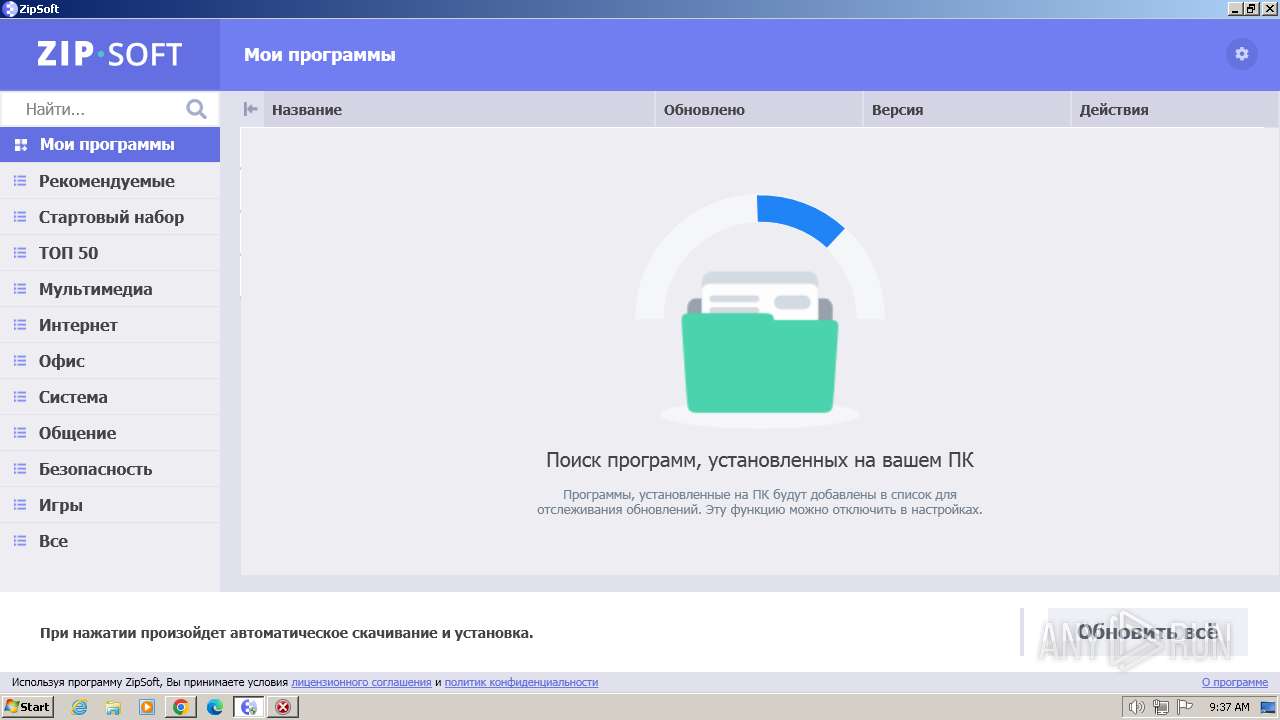The image size is (1280, 720).
Task: Select Мои программы in sidebar
Action: [110, 145]
